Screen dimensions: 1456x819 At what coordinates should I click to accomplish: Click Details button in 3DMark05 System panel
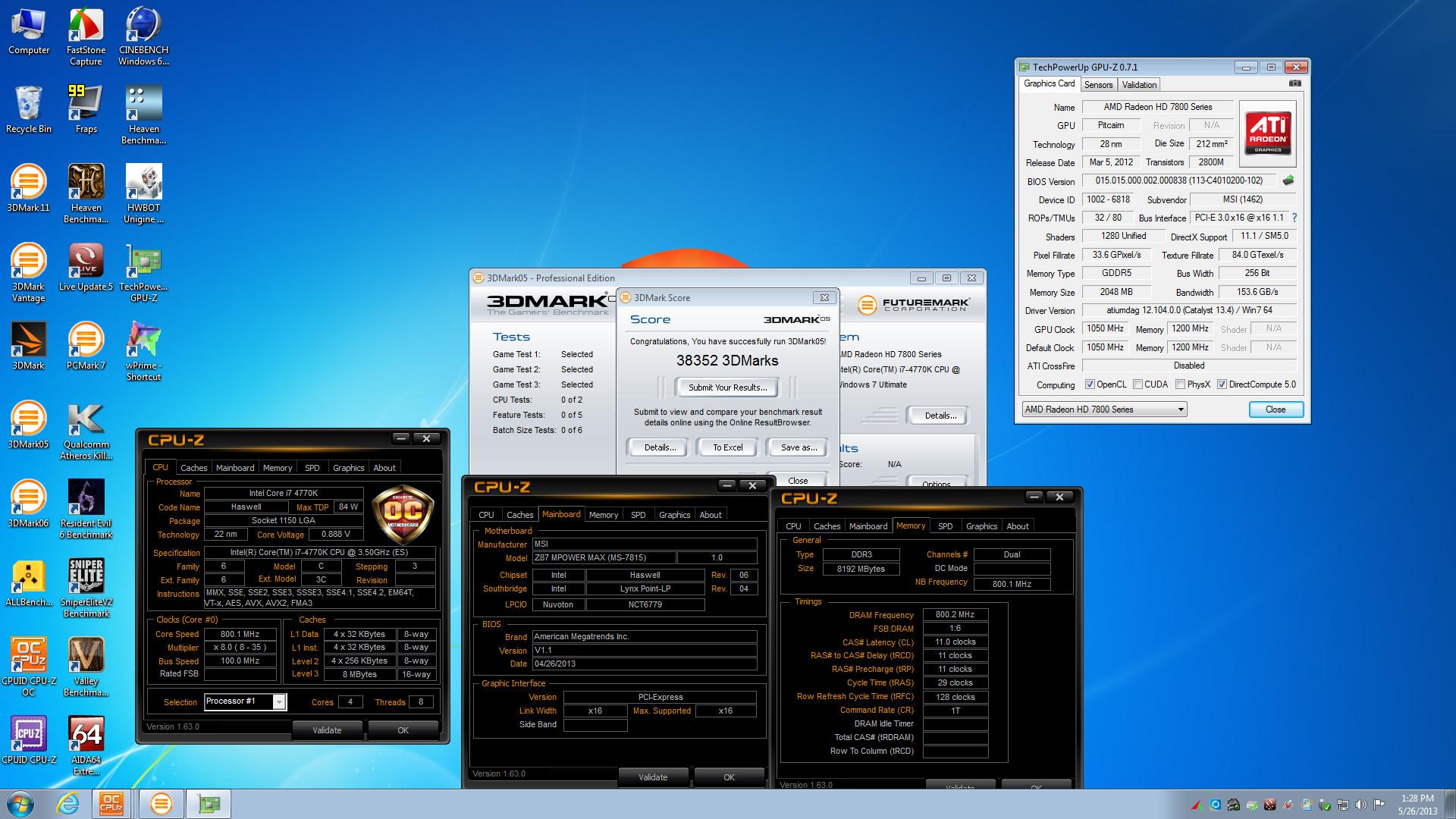[940, 416]
